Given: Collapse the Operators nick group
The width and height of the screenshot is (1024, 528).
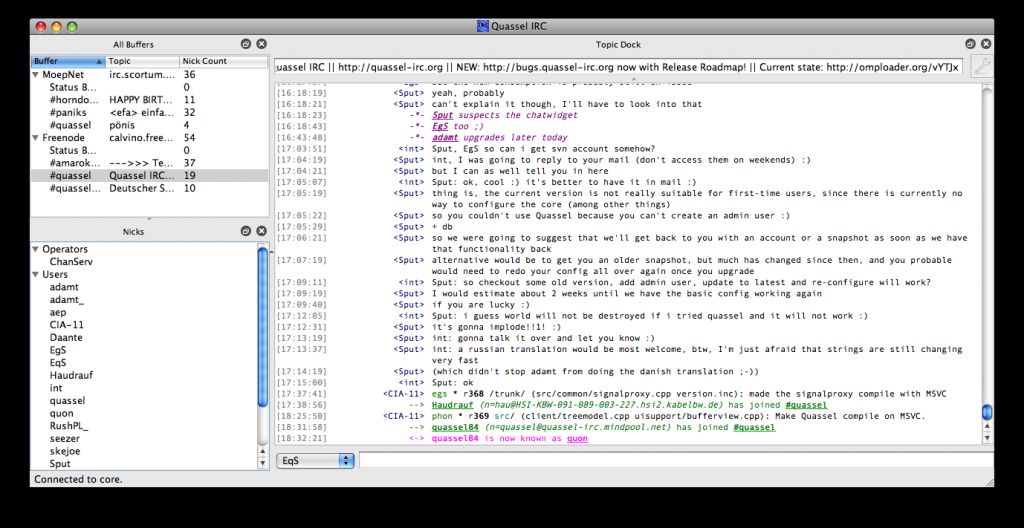Looking at the screenshot, I should pos(36,249).
